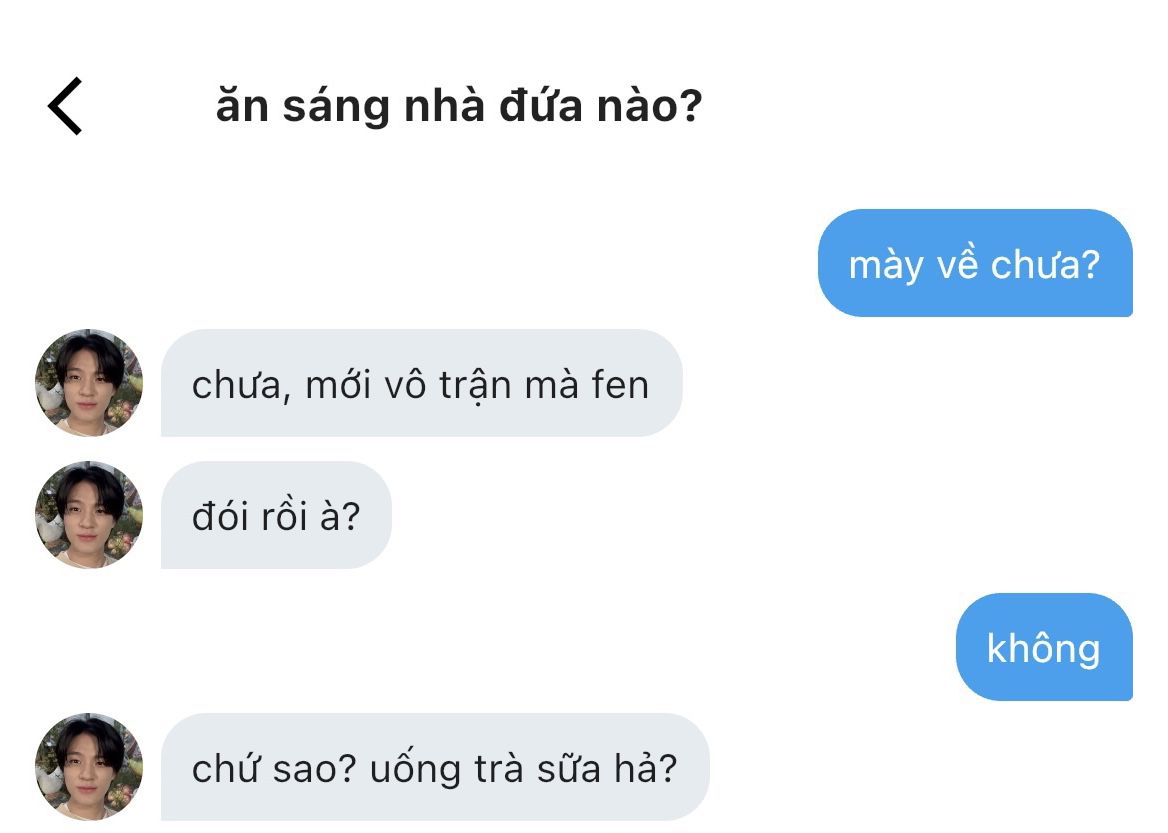Select the sent message "mày về chưa?"
Viewport: 1168px width, 833px height.
click(974, 264)
